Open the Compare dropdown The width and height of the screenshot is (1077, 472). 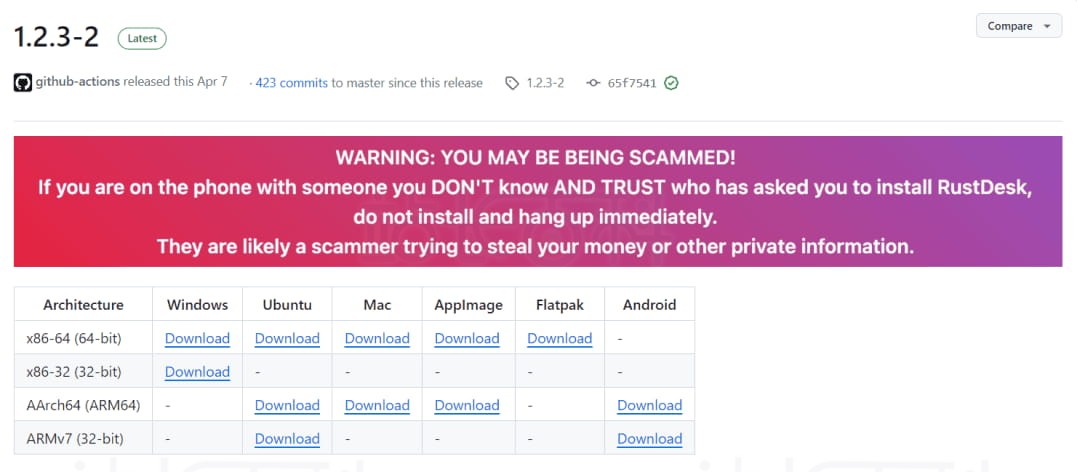coord(1018,26)
